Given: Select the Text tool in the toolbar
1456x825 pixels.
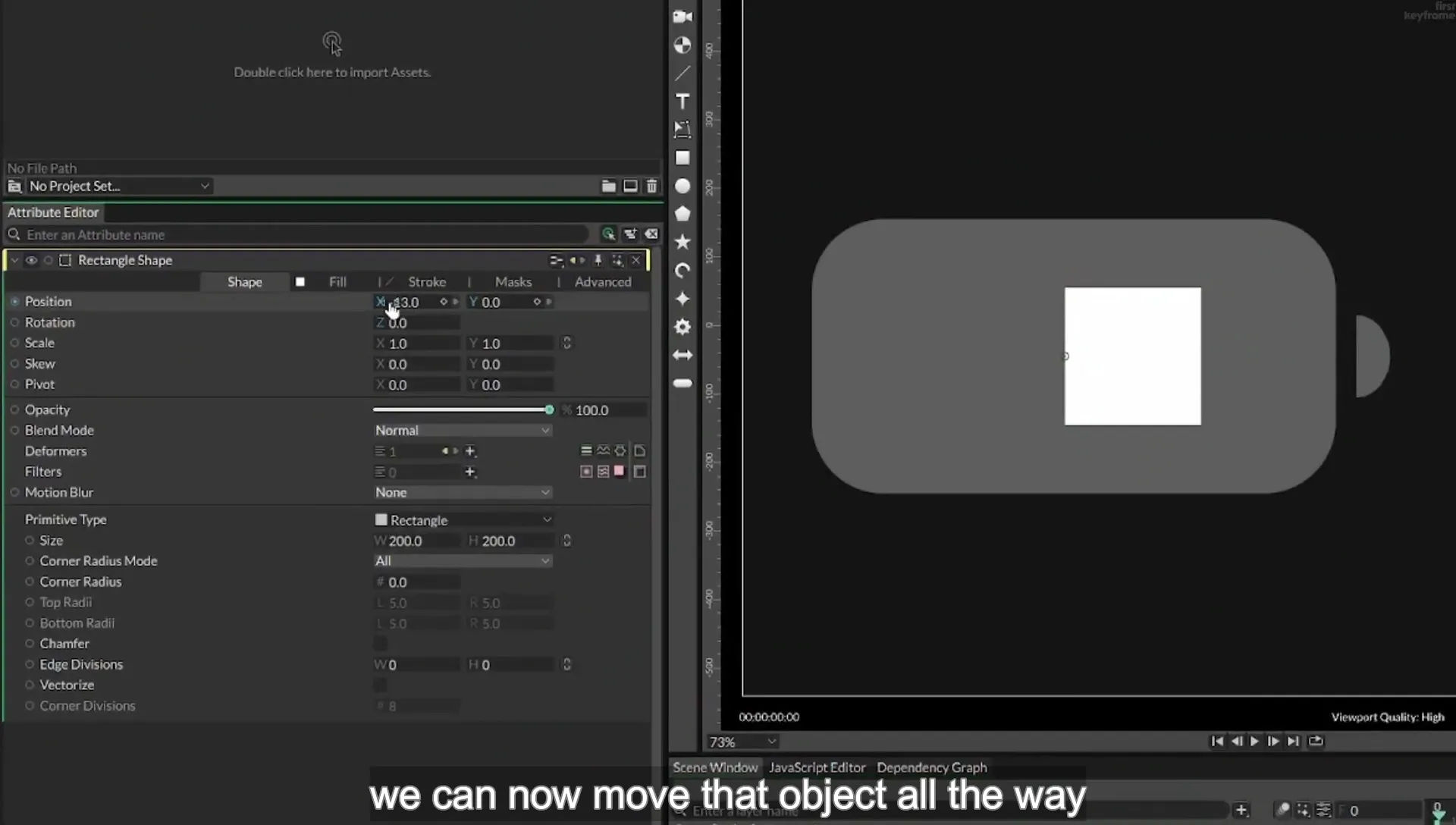Looking at the screenshot, I should [682, 102].
